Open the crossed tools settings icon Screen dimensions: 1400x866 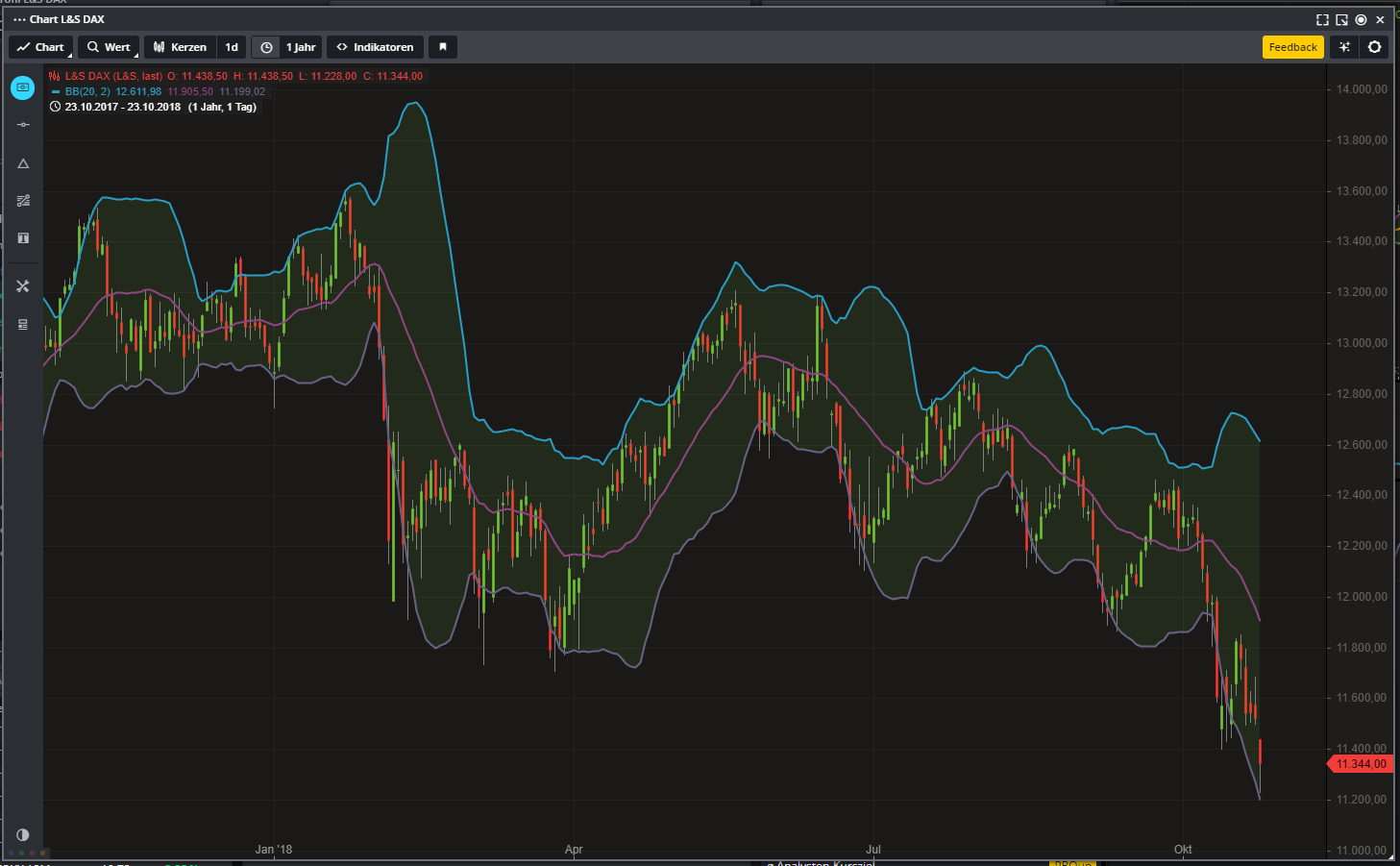pos(23,286)
